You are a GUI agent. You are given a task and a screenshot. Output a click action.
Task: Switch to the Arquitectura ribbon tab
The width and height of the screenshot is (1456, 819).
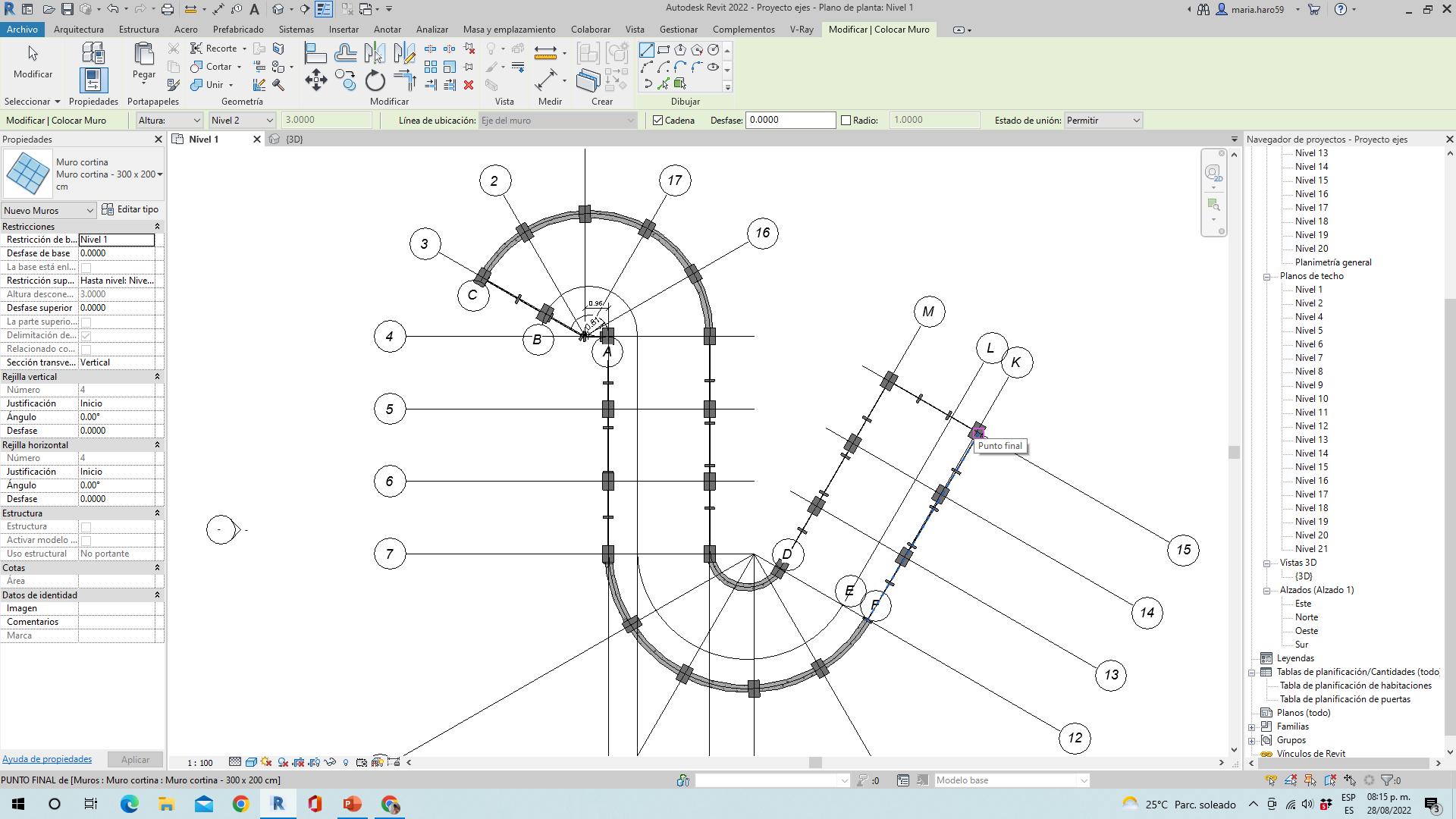pos(79,30)
